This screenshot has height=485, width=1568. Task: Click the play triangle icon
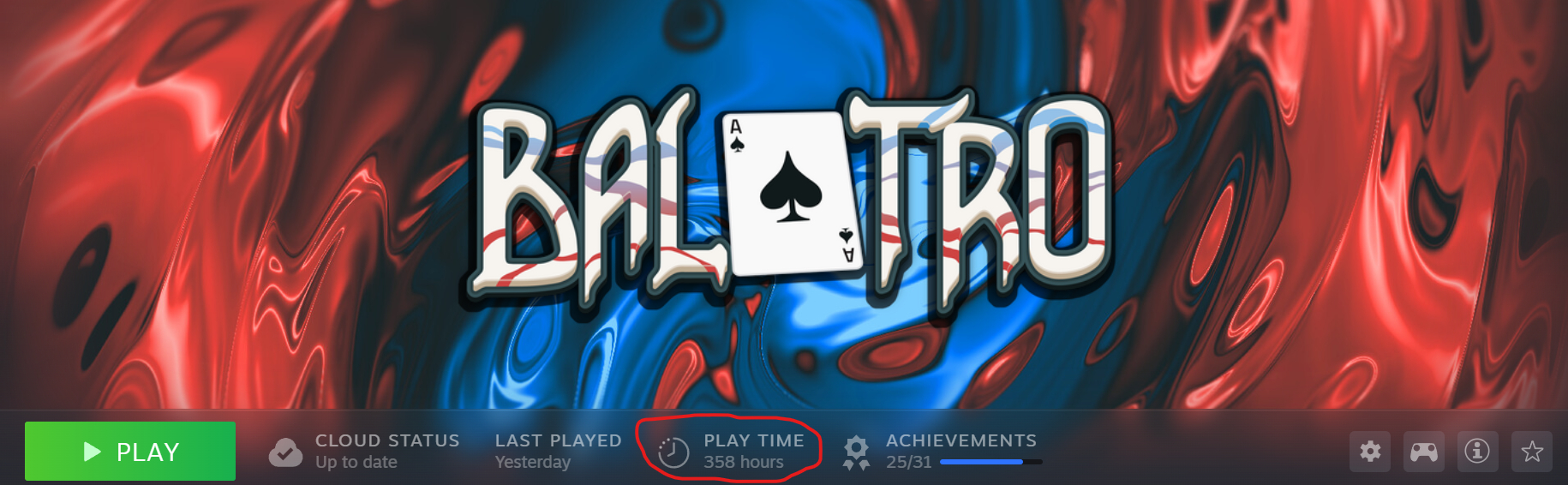(x=93, y=452)
